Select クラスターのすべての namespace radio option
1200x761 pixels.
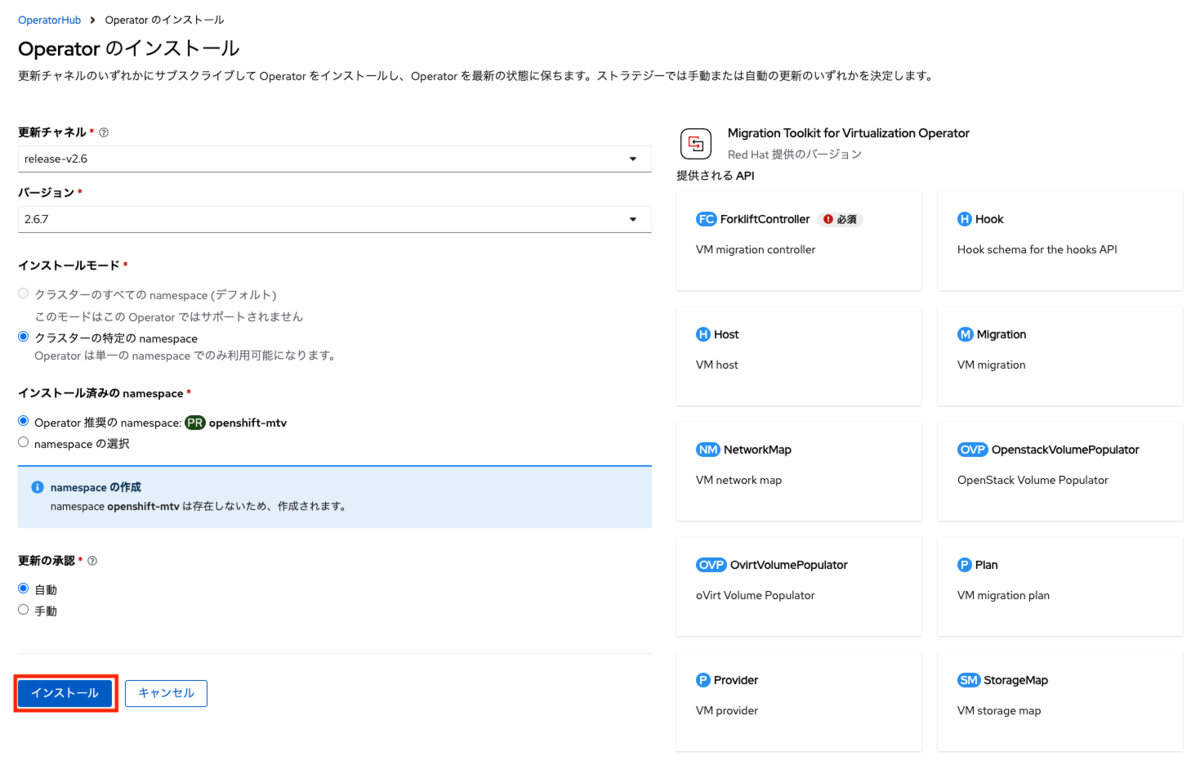[x=23, y=294]
